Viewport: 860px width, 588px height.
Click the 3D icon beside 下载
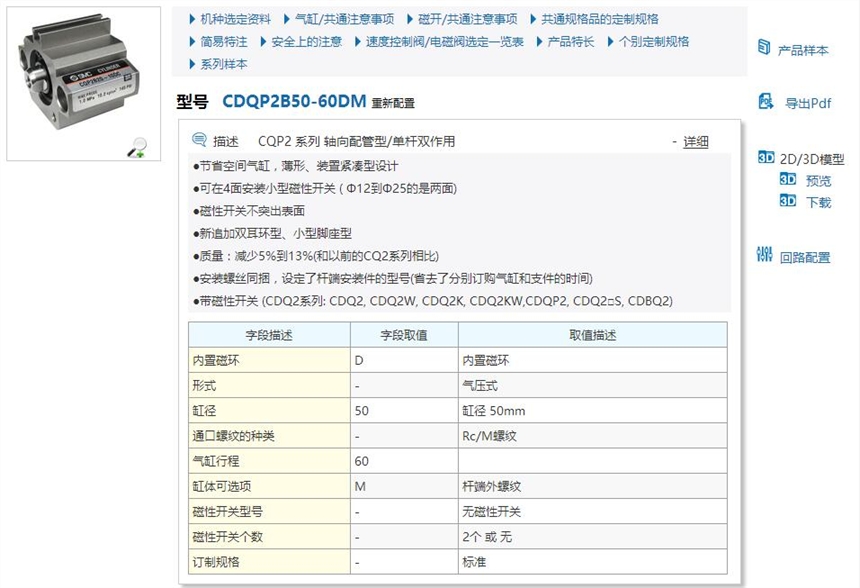click(x=788, y=201)
